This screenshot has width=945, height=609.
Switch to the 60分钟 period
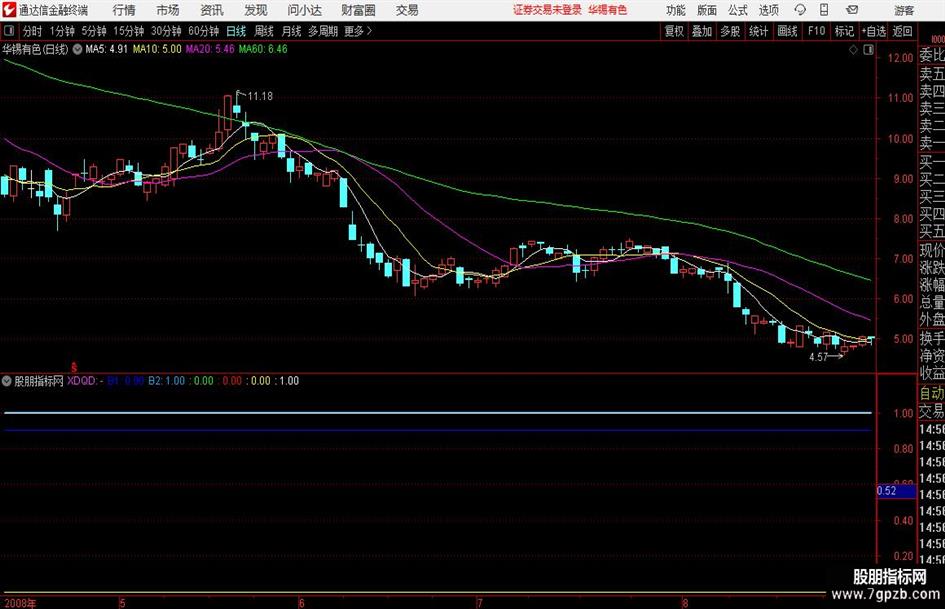click(204, 31)
